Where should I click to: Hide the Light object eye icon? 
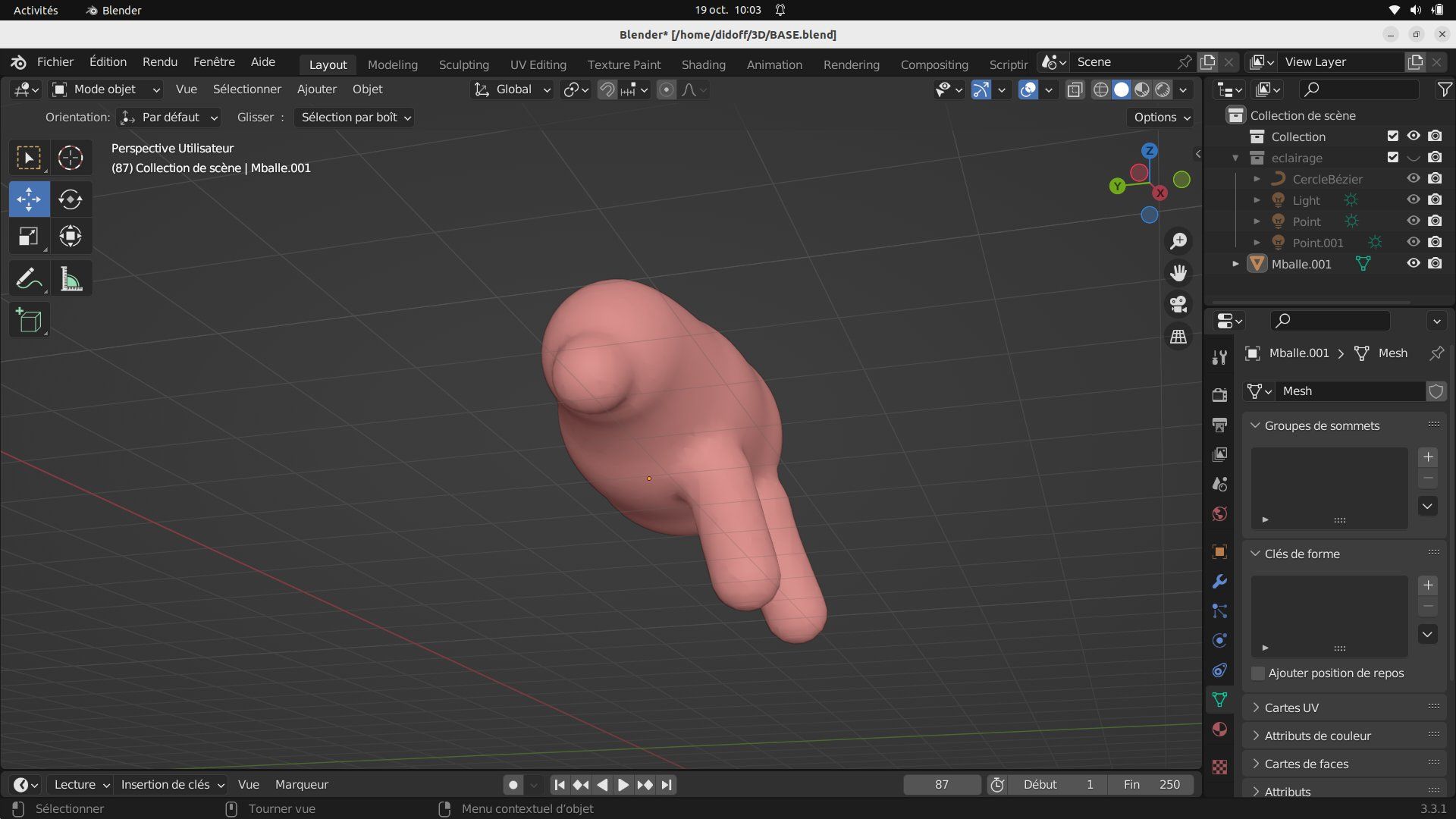coord(1414,199)
